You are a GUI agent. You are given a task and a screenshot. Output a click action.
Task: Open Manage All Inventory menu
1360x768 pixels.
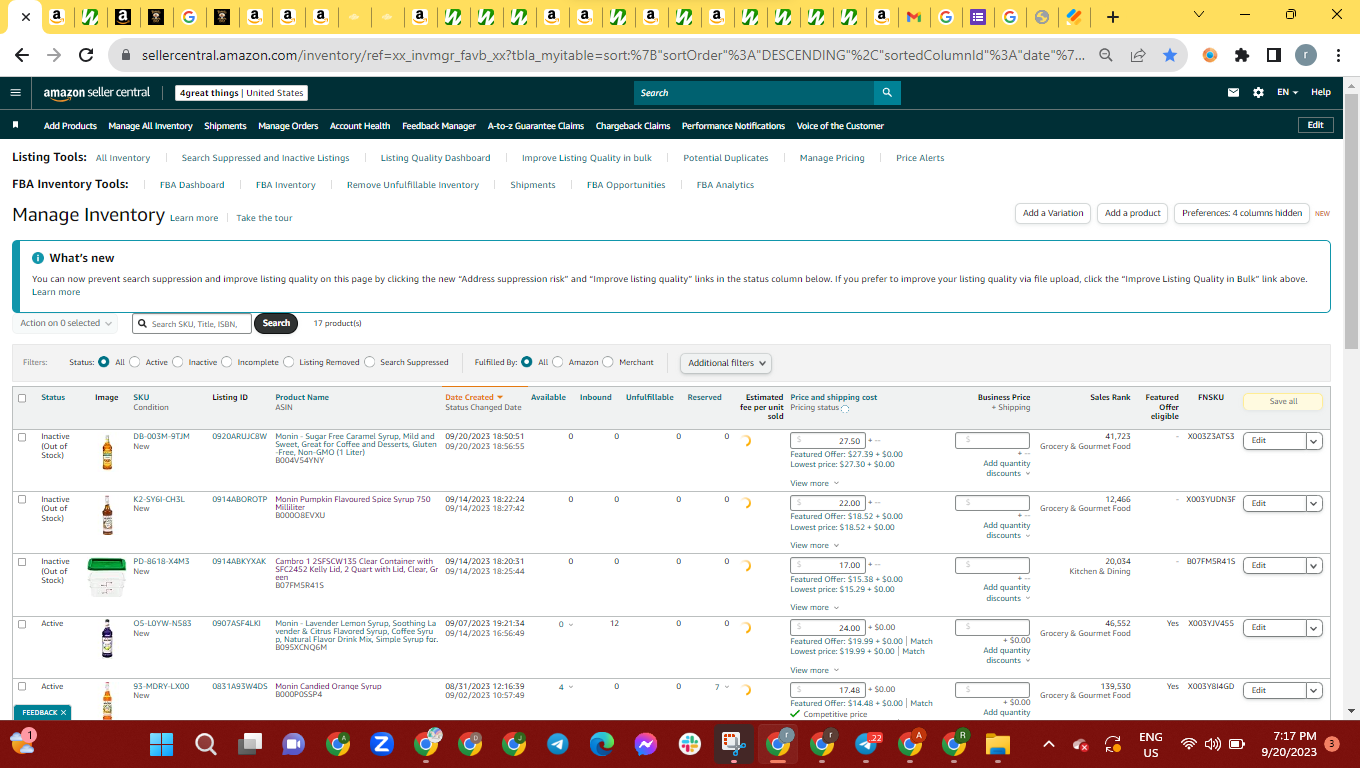tap(150, 126)
